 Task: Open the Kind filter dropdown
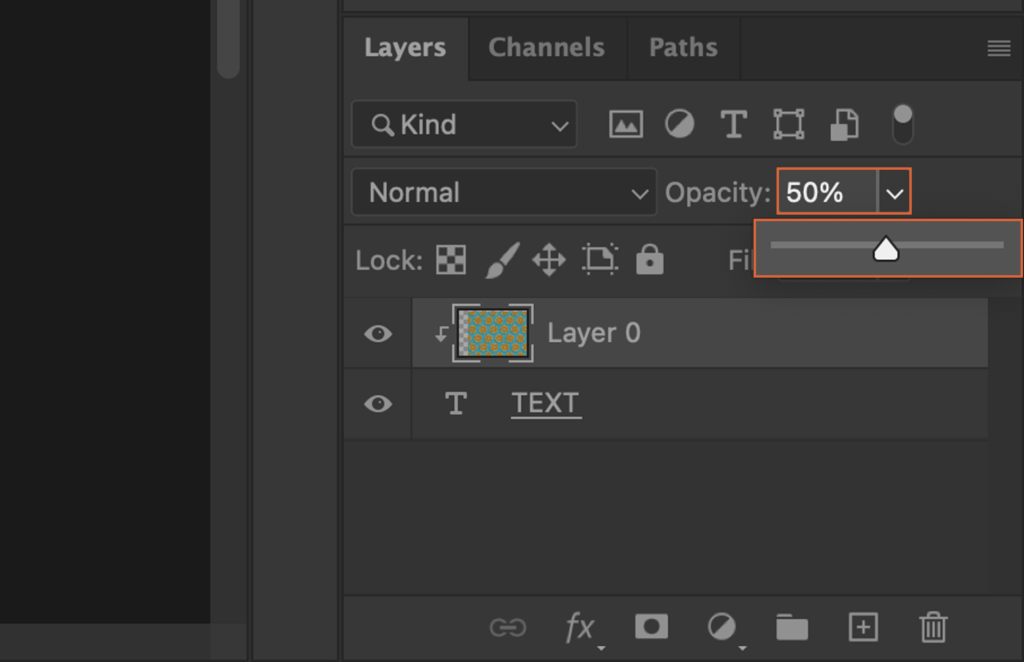[463, 124]
